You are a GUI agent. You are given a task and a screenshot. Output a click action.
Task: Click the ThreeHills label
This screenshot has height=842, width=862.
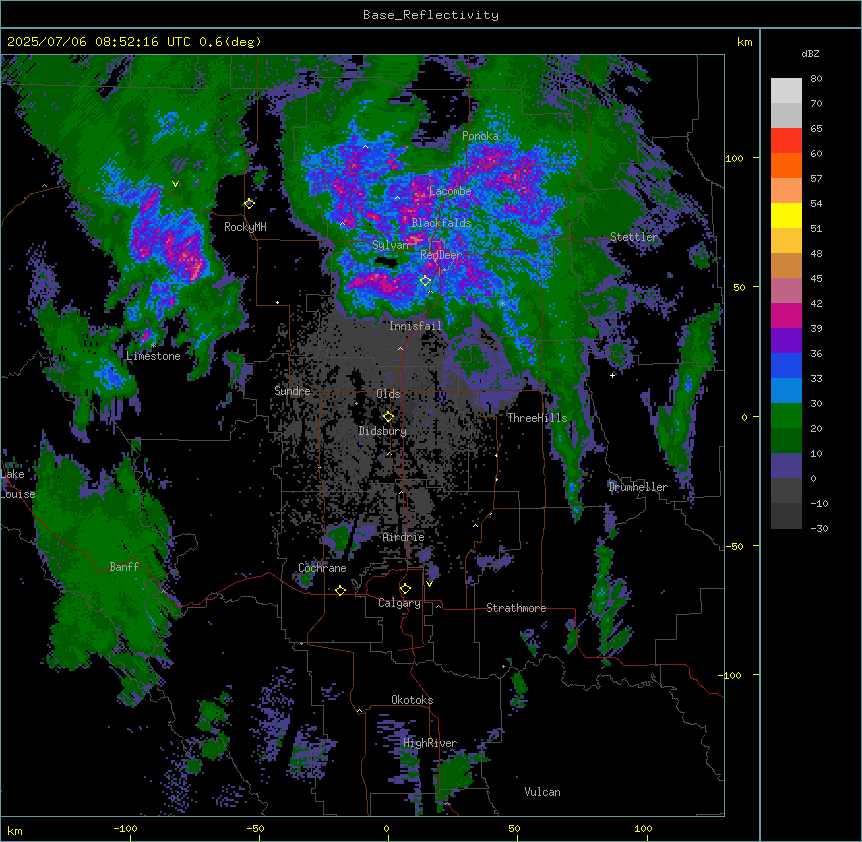pyautogui.click(x=537, y=418)
